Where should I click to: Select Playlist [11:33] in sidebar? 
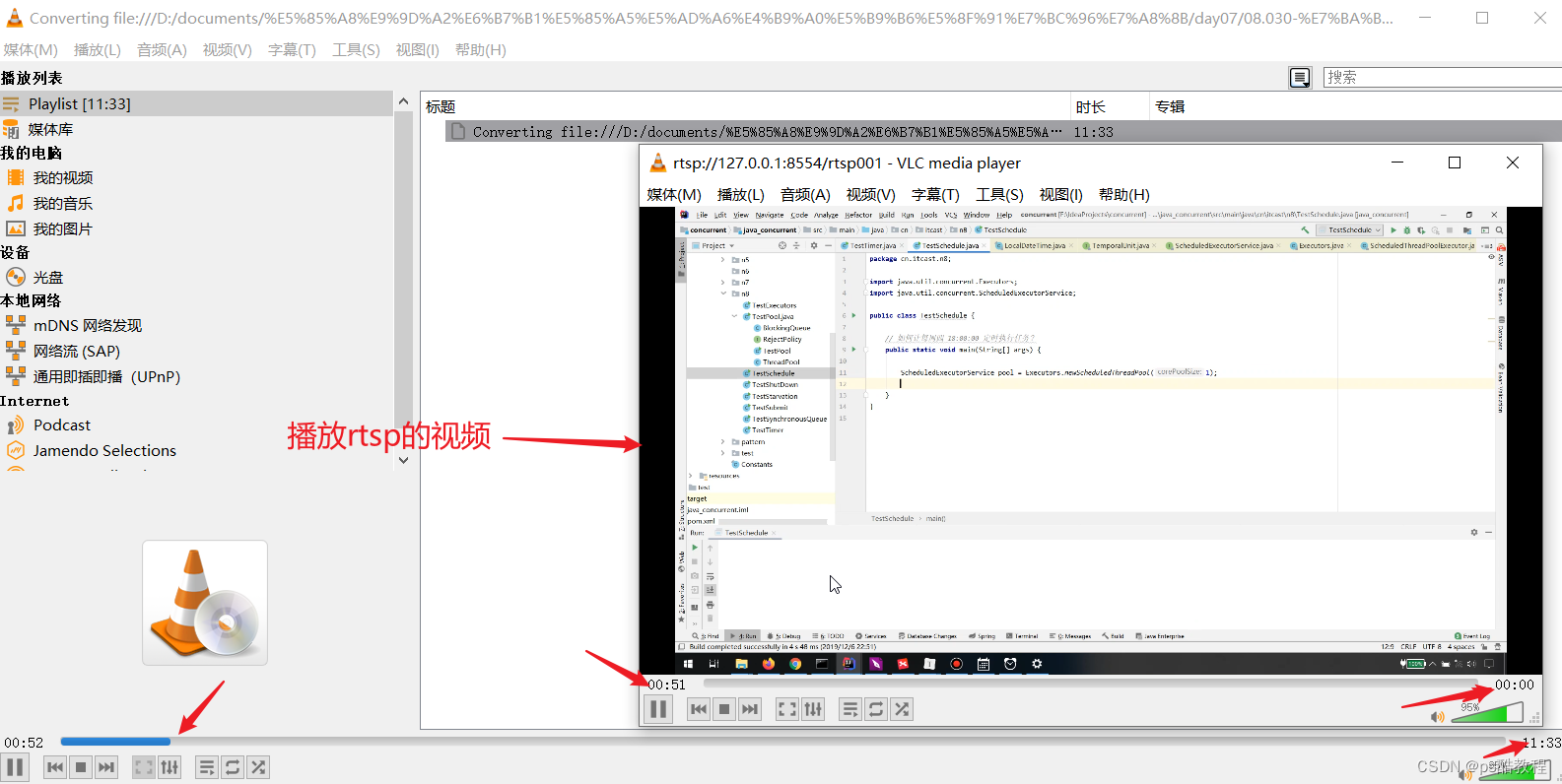tap(196, 103)
